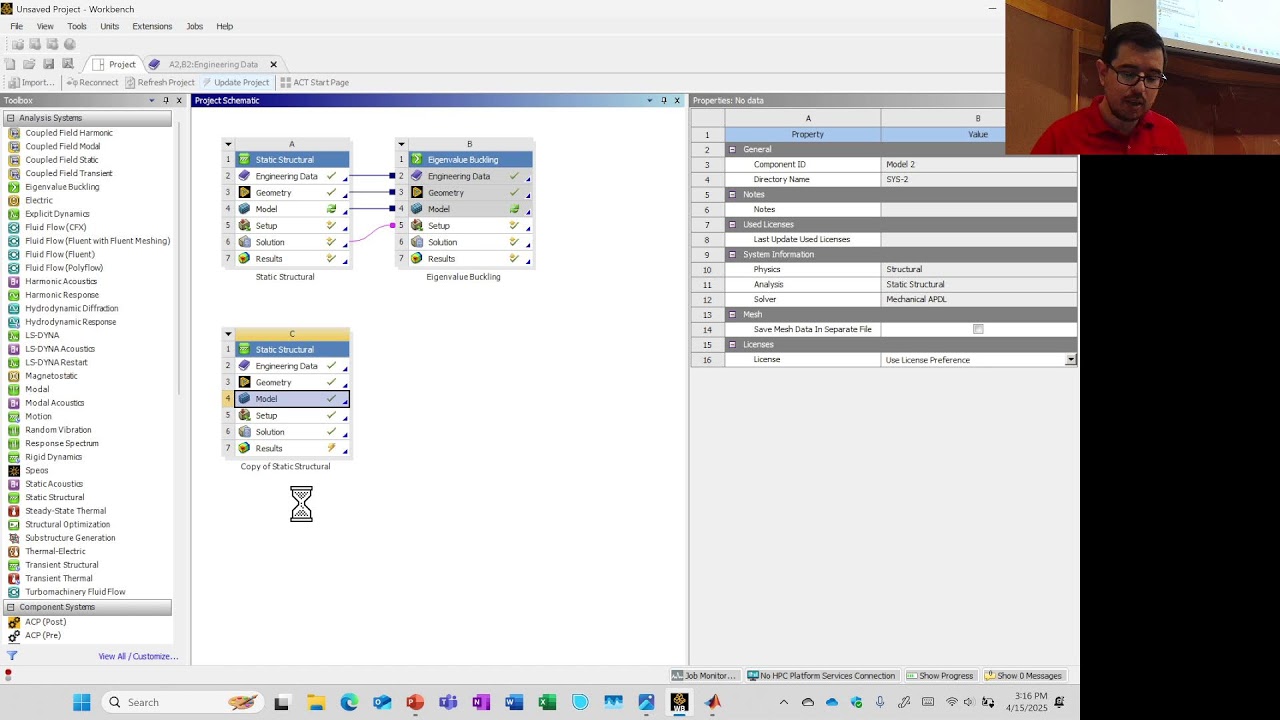This screenshot has width=1280, height=720.
Task: Select Setup cell in system A
Action: (x=292, y=226)
